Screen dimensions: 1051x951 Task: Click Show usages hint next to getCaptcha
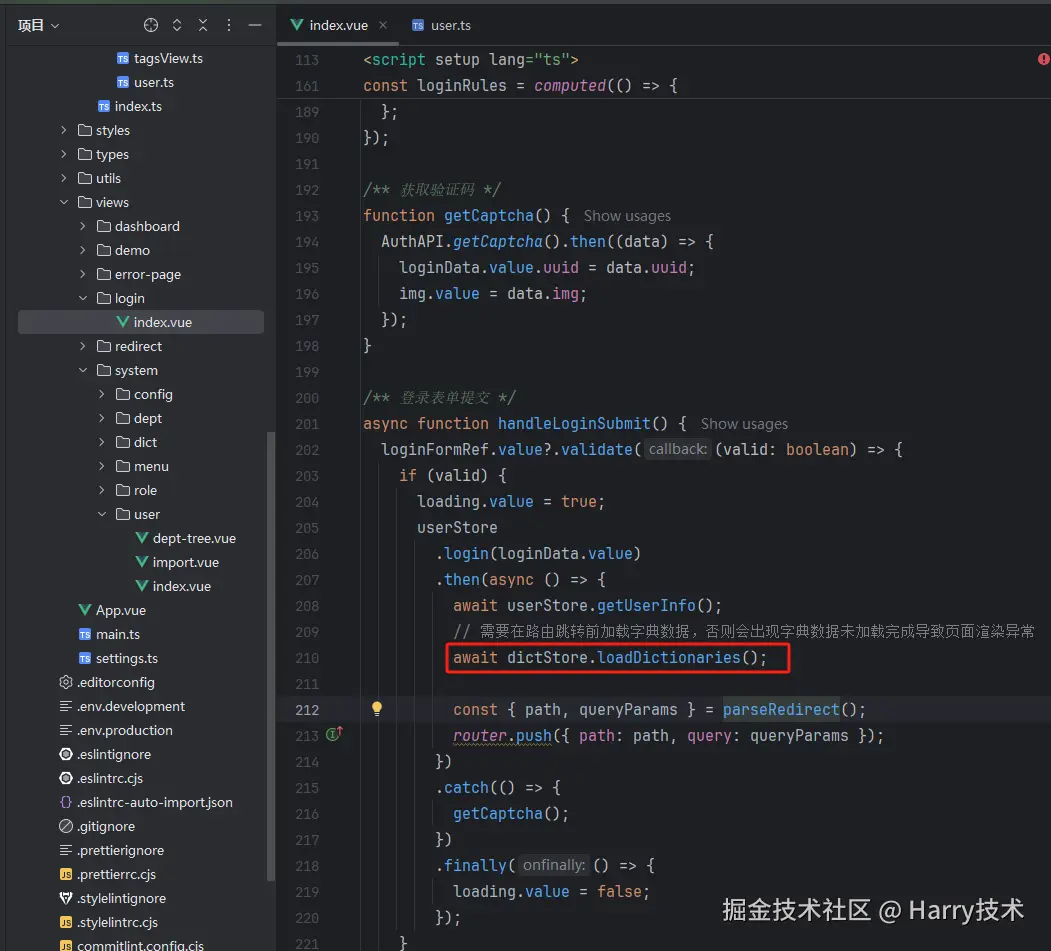pos(627,216)
